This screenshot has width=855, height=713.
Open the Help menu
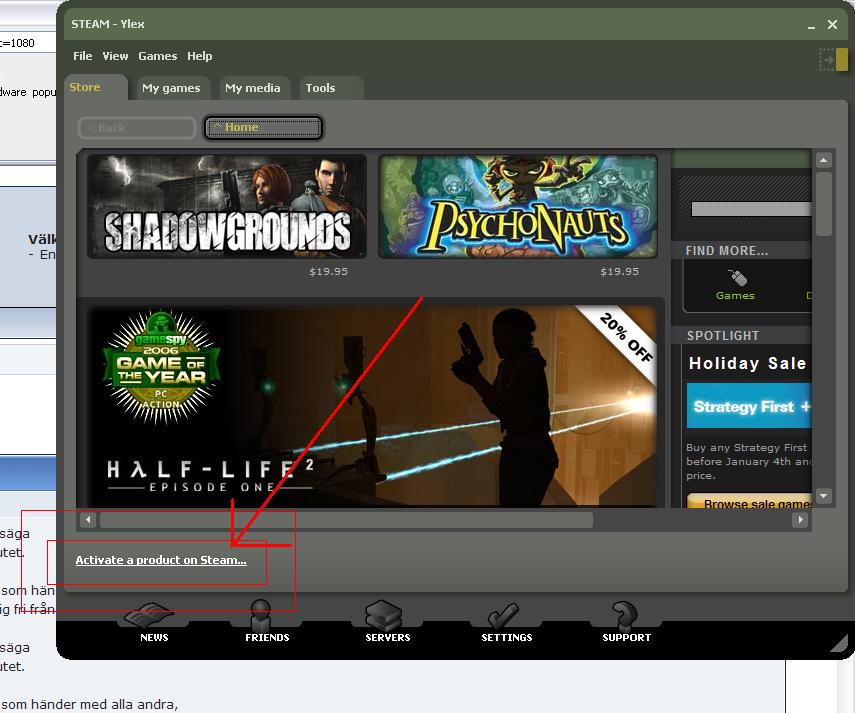pos(200,56)
